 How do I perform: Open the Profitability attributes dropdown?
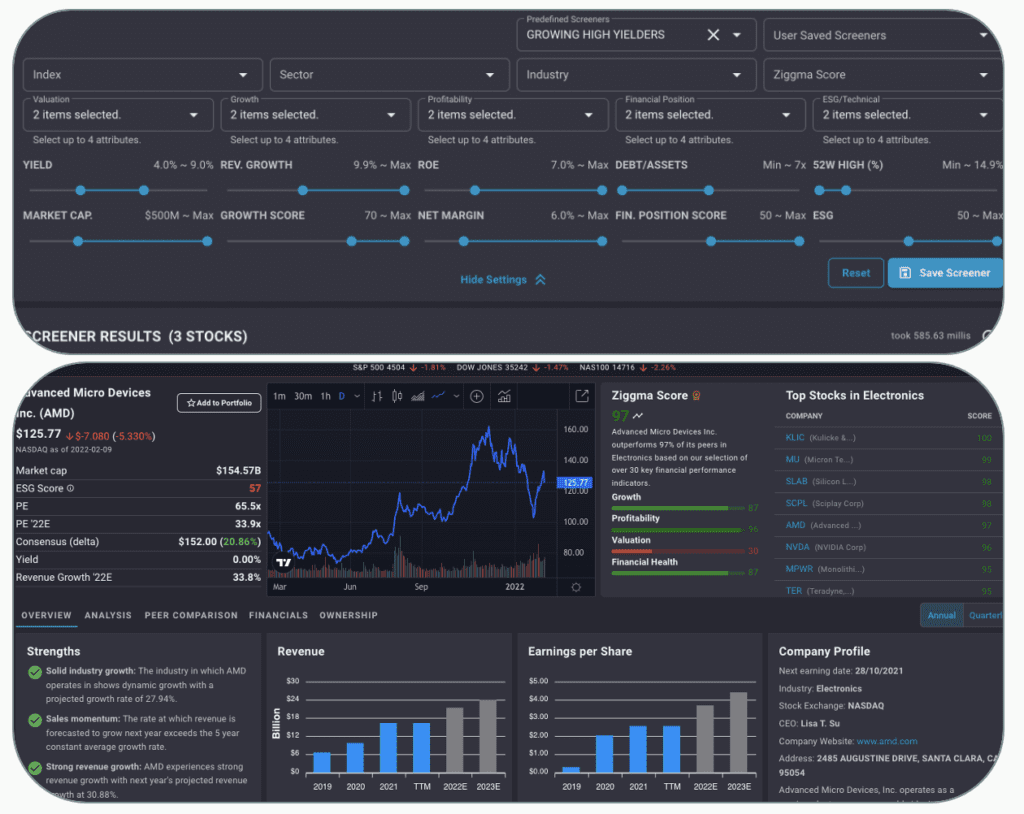point(513,115)
